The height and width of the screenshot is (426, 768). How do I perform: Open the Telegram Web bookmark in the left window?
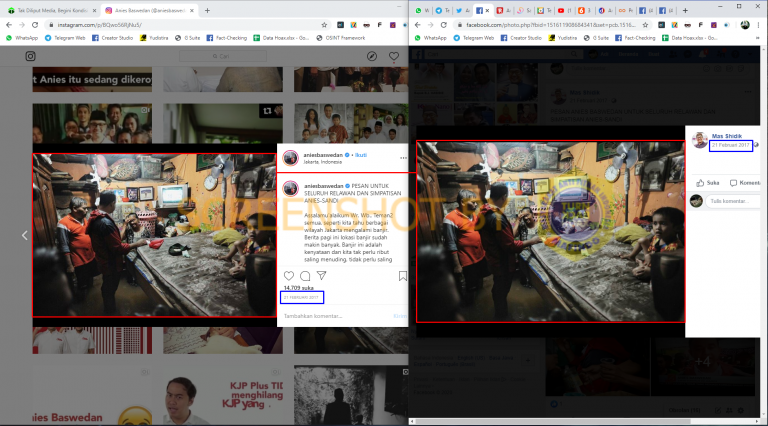click(x=65, y=38)
